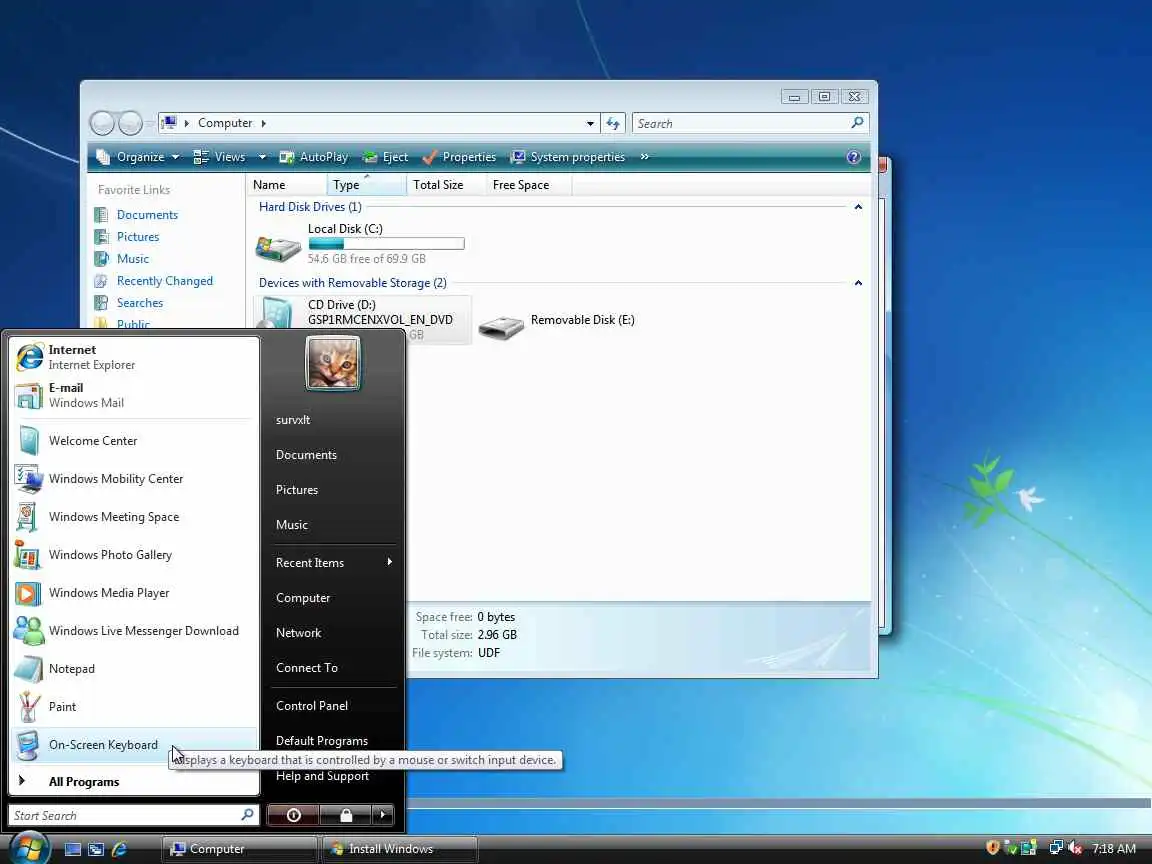1152x864 pixels.
Task: Collapse Devices with Removable Storage group
Action: [x=857, y=284]
